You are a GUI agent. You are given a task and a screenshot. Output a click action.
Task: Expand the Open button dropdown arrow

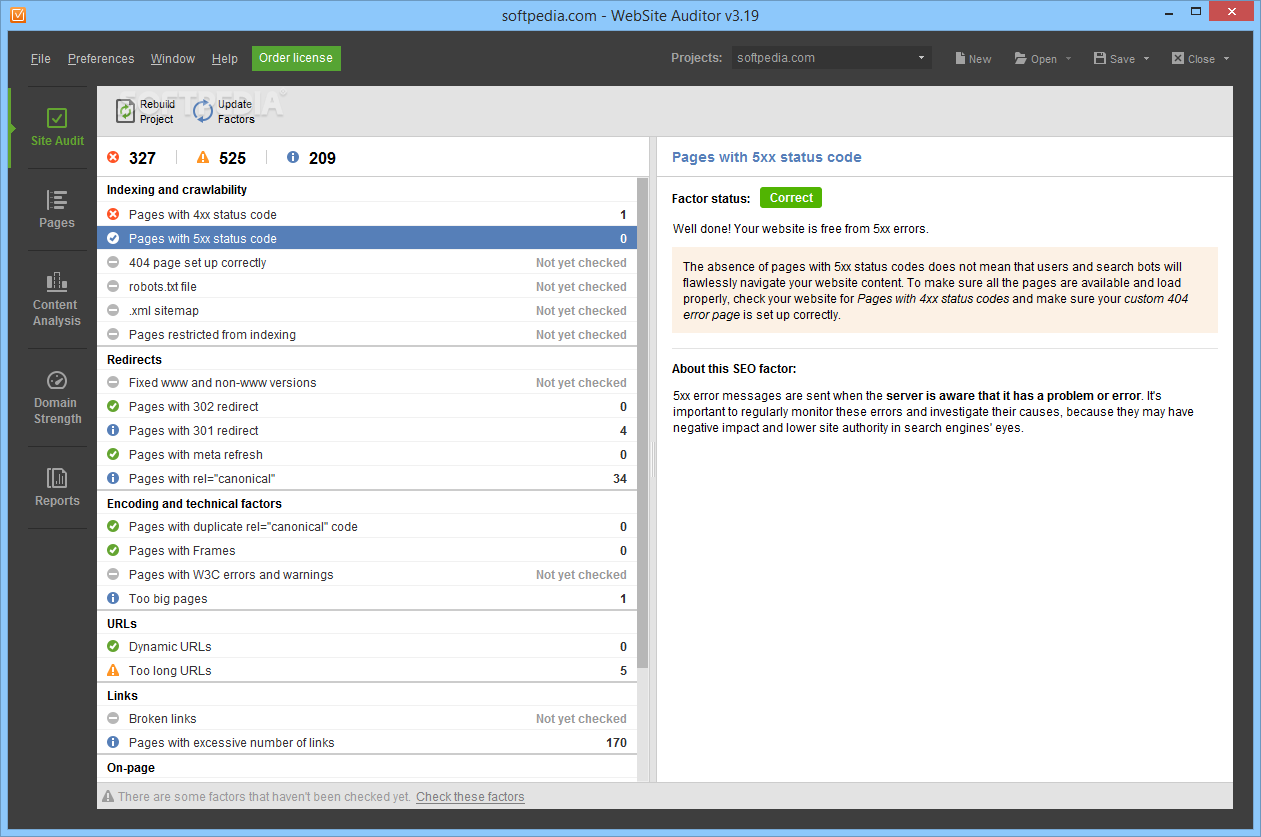pyautogui.click(x=1068, y=59)
